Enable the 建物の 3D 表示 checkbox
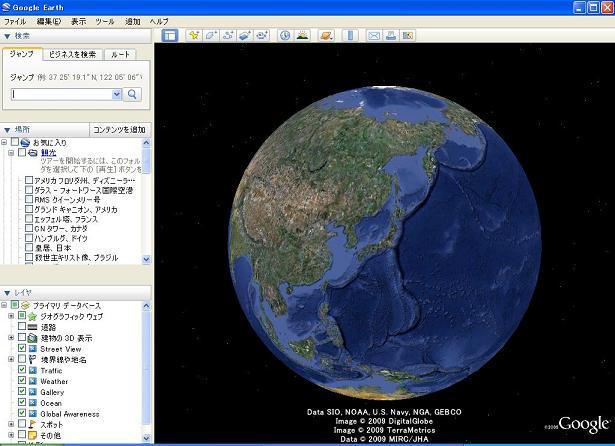 coord(22,337)
